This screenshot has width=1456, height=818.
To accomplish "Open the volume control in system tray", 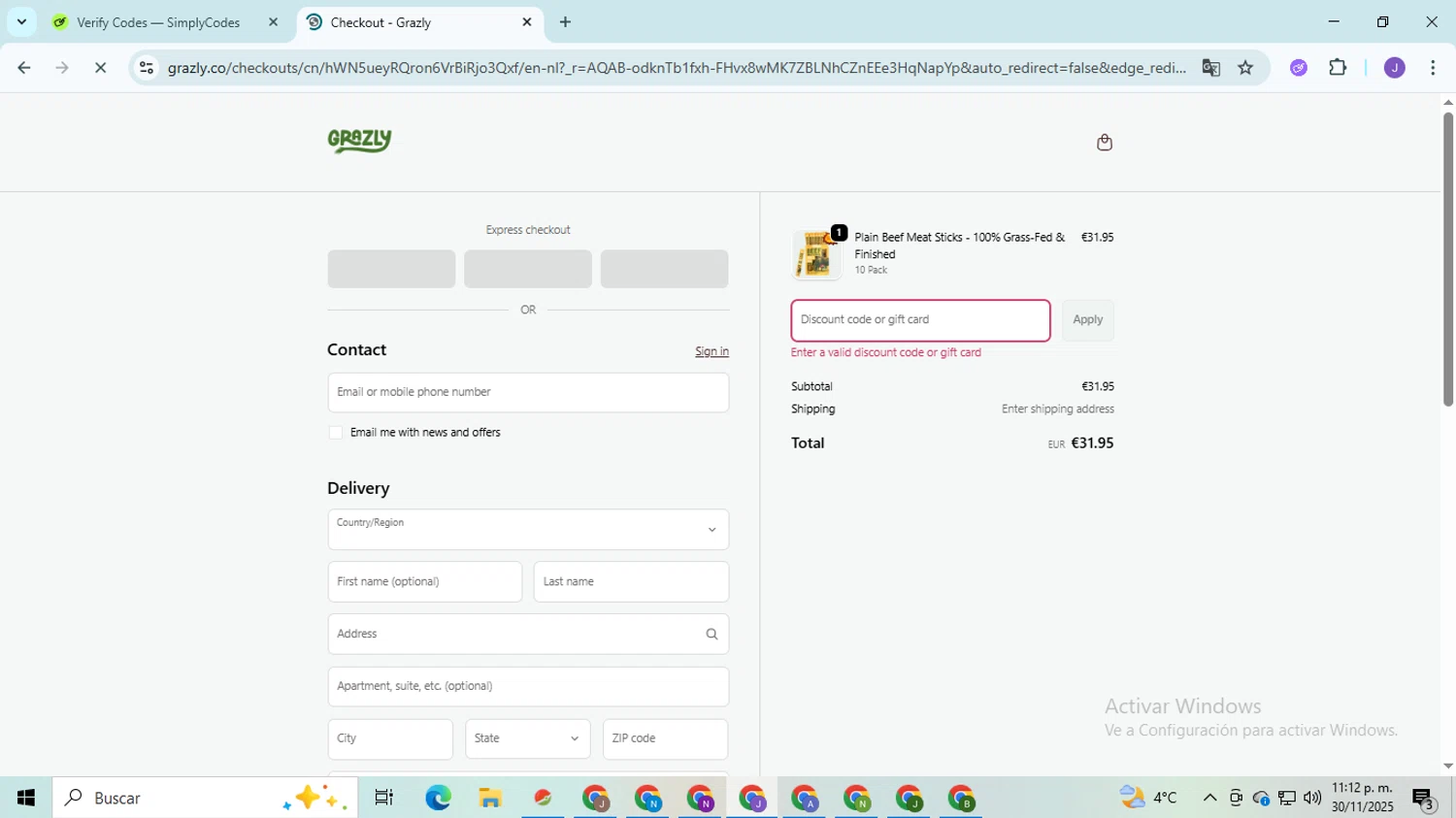I will 1312,798.
